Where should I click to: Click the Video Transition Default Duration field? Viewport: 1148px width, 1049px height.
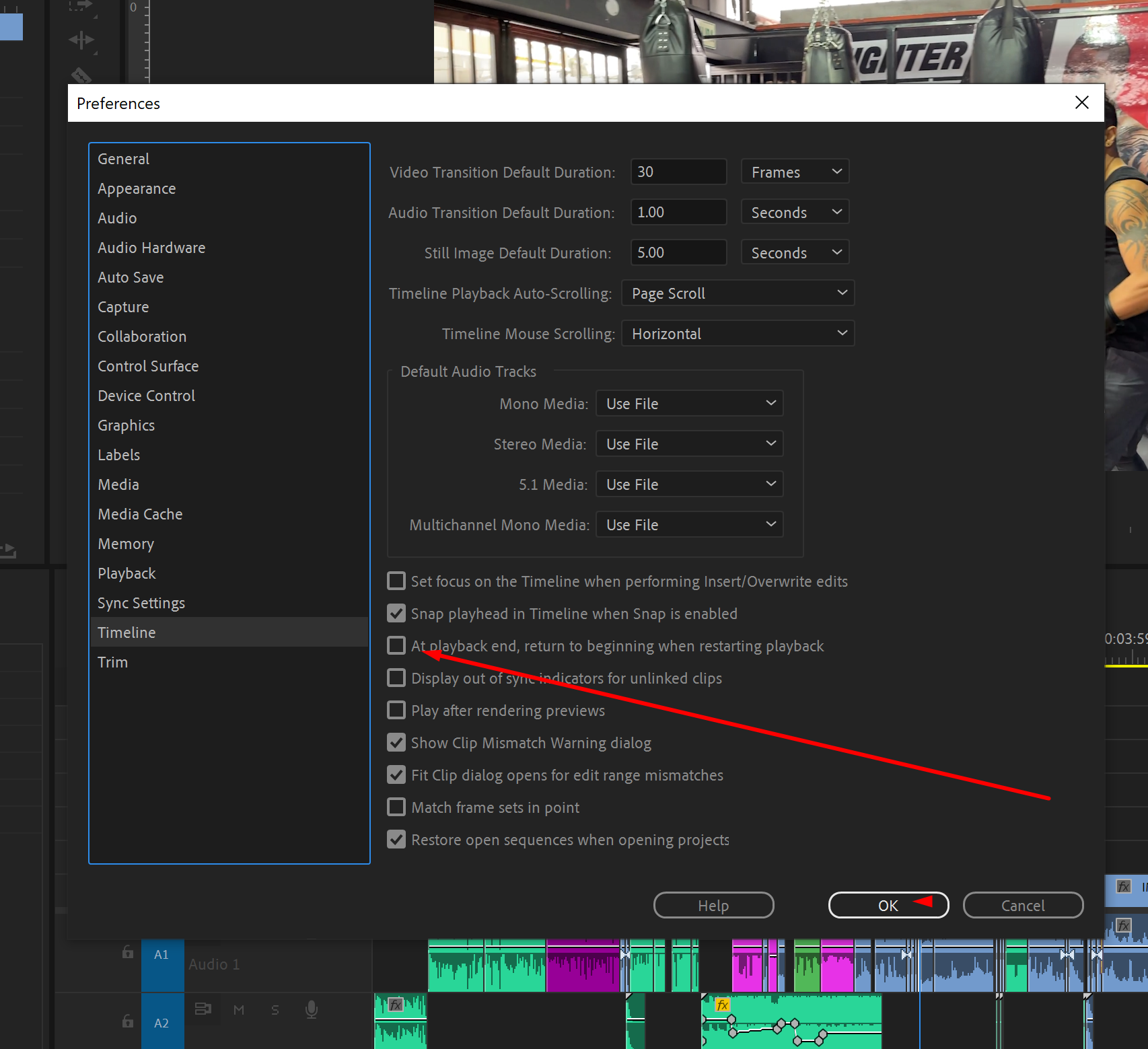click(x=678, y=172)
